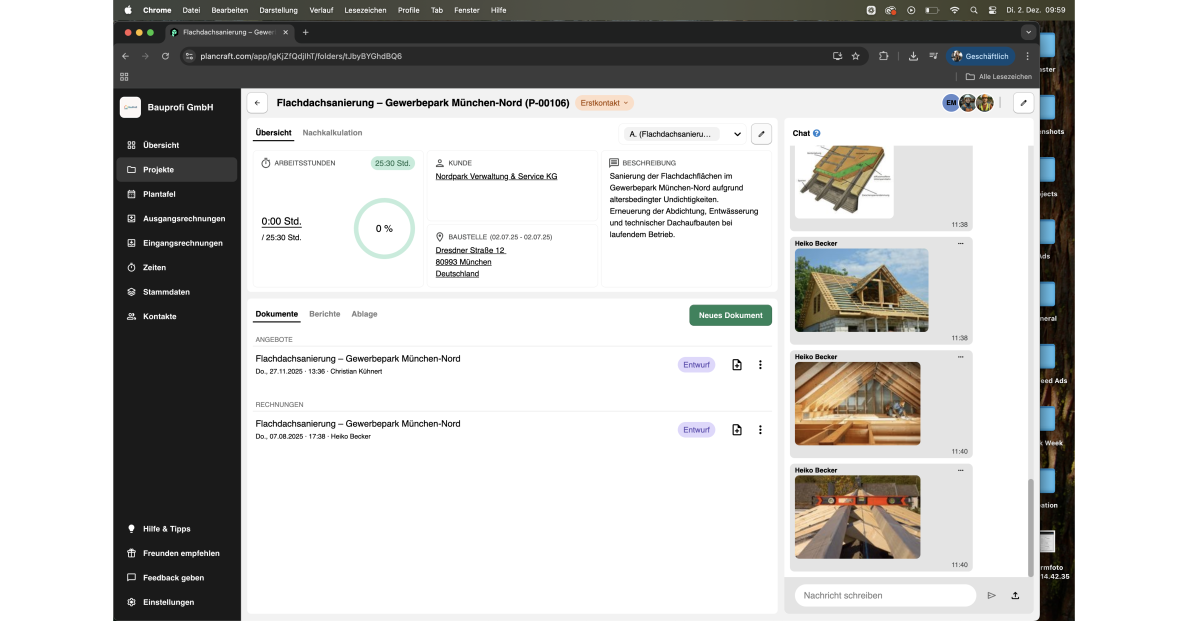Click the blue help icon next to Chat
This screenshot has width=1188, height=621.
coord(817,133)
